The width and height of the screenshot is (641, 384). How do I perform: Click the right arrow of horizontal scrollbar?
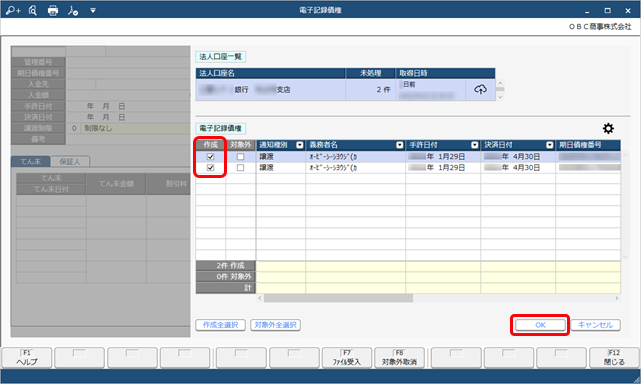coord(617,299)
